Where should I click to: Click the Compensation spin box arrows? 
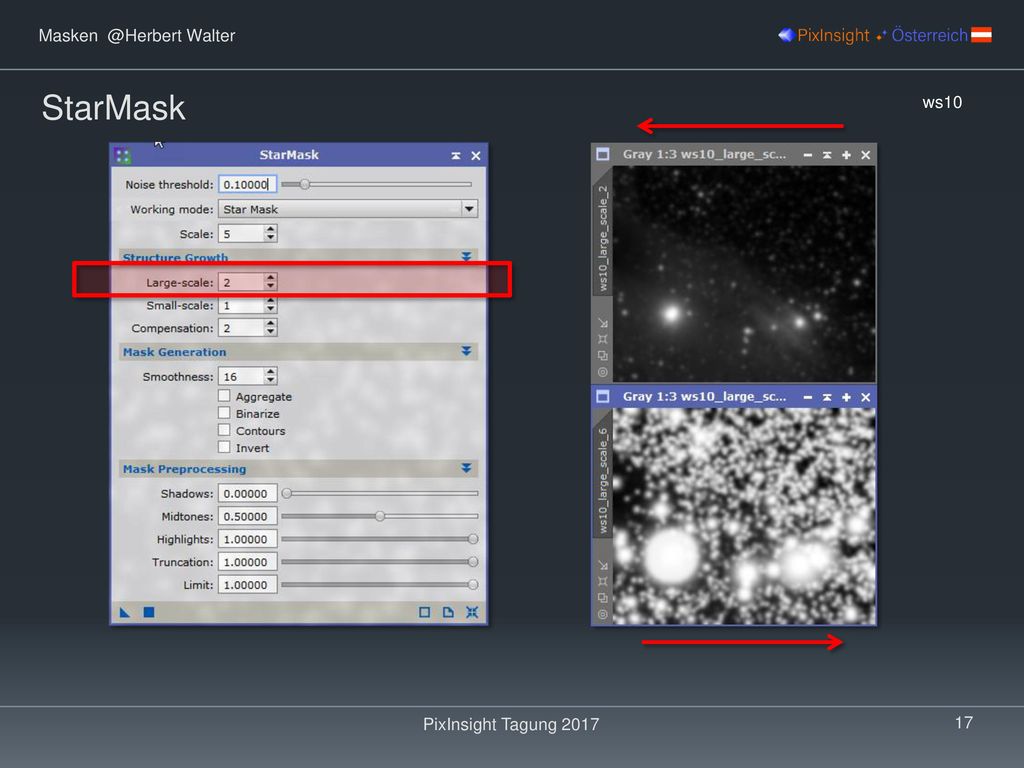coord(270,328)
